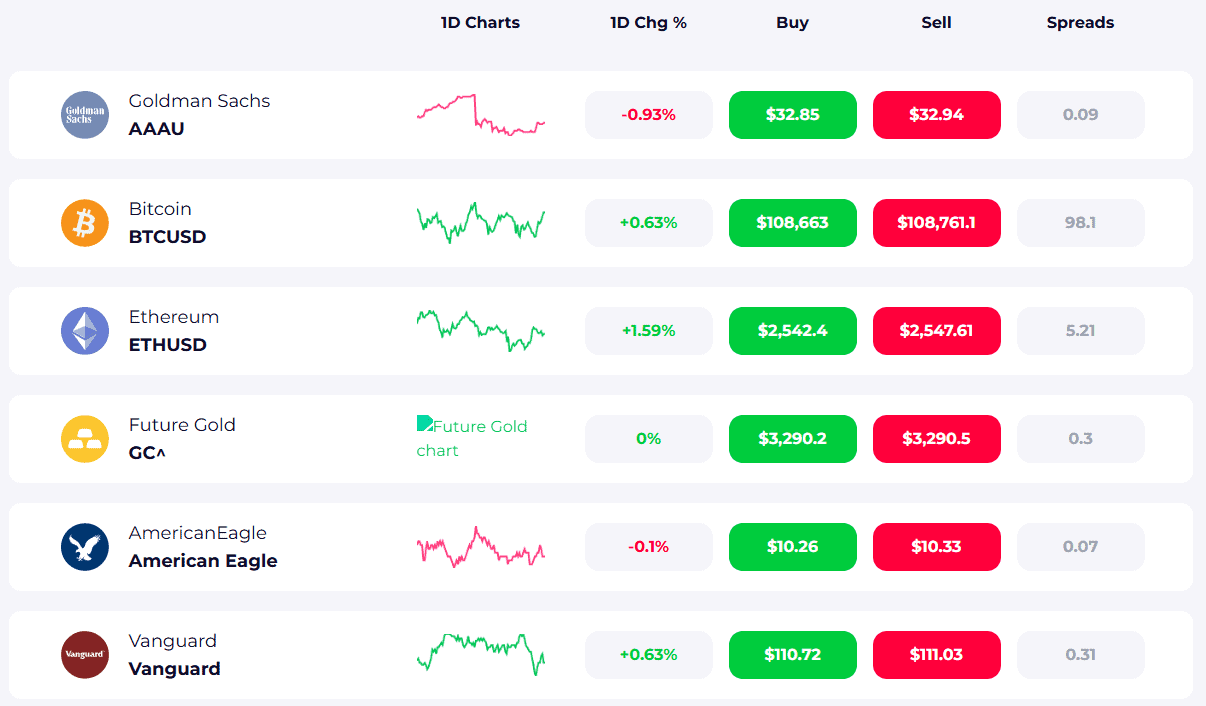Sell American Eagle at $10.33
Viewport: 1206px width, 706px height.
936,547
